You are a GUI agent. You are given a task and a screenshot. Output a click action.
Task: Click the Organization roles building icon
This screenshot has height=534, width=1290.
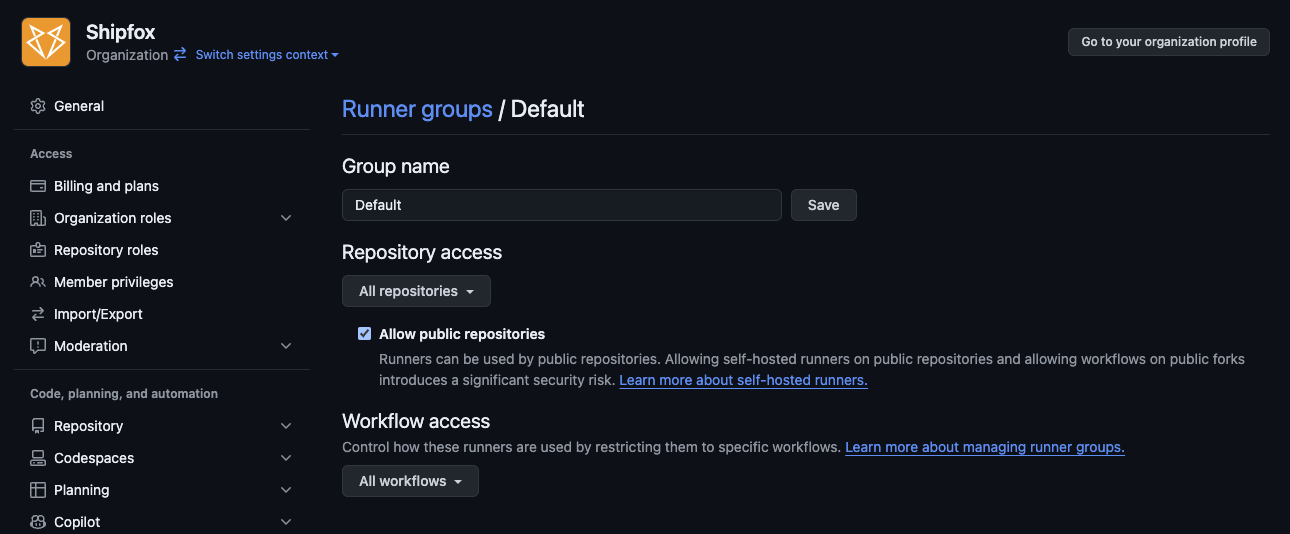pyautogui.click(x=38, y=218)
